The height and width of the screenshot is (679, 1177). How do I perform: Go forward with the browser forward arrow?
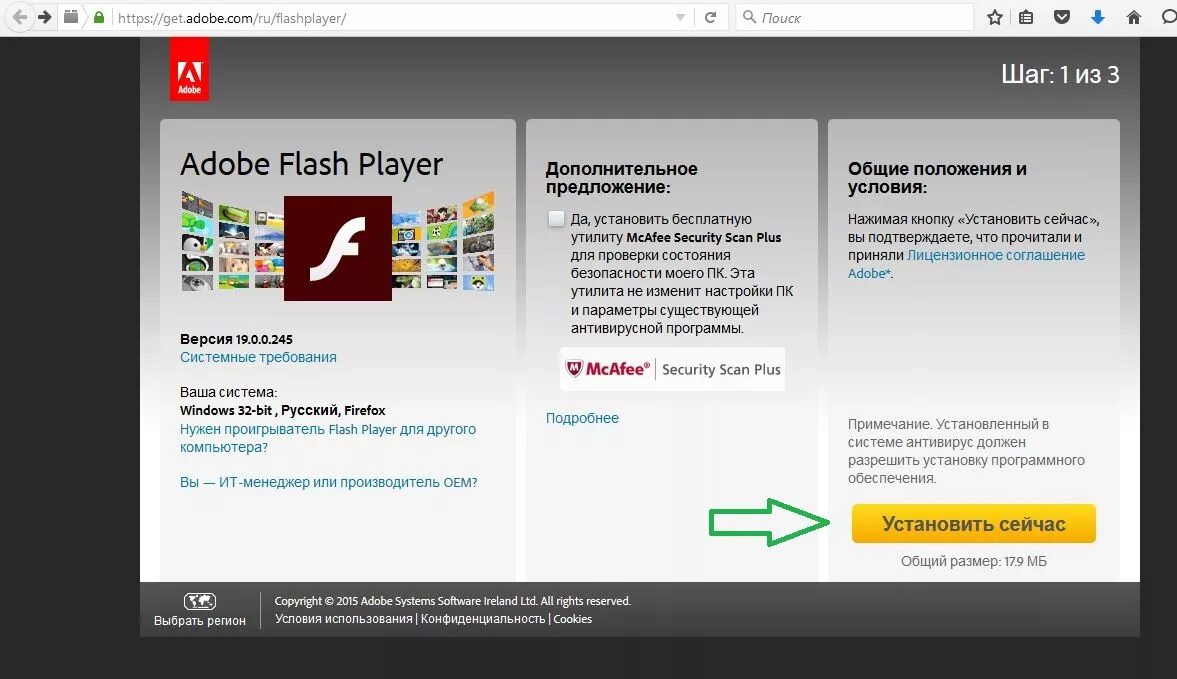click(x=45, y=17)
